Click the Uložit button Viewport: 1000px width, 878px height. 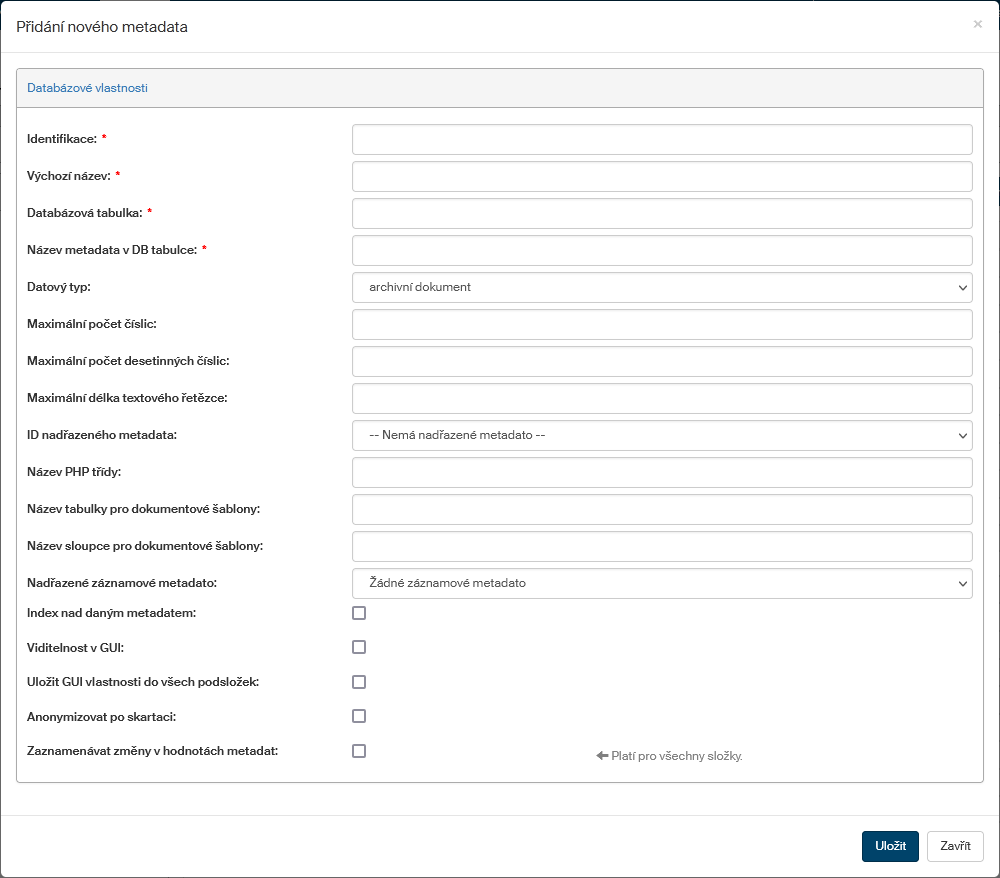(889, 846)
